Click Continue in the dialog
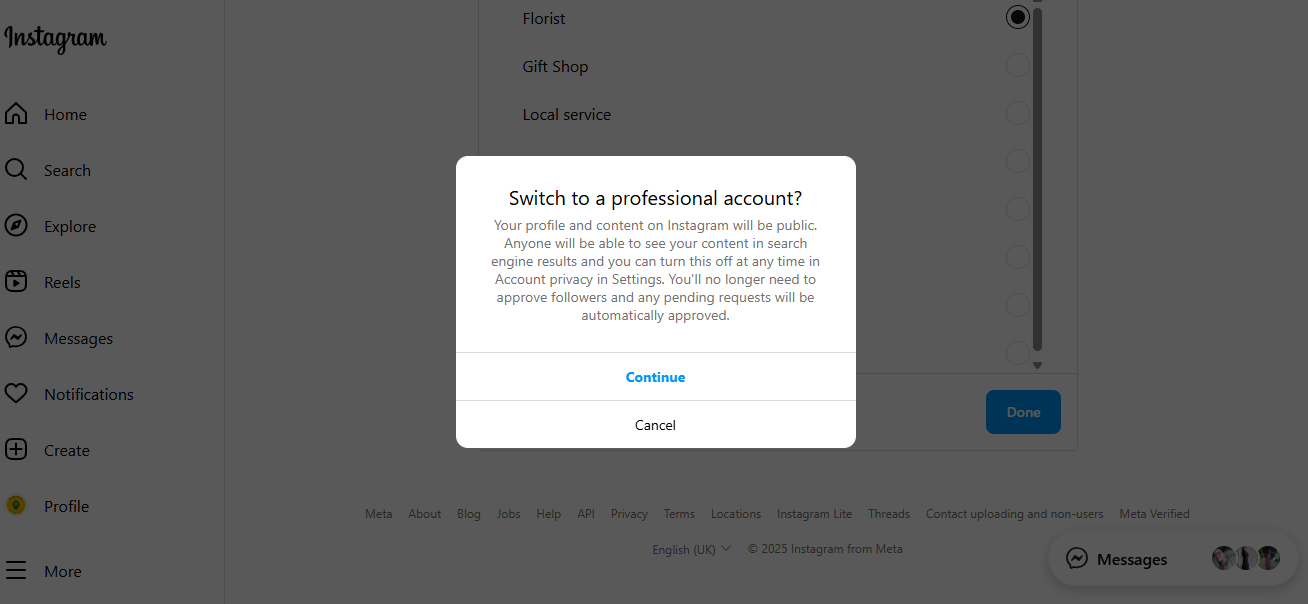 [656, 377]
